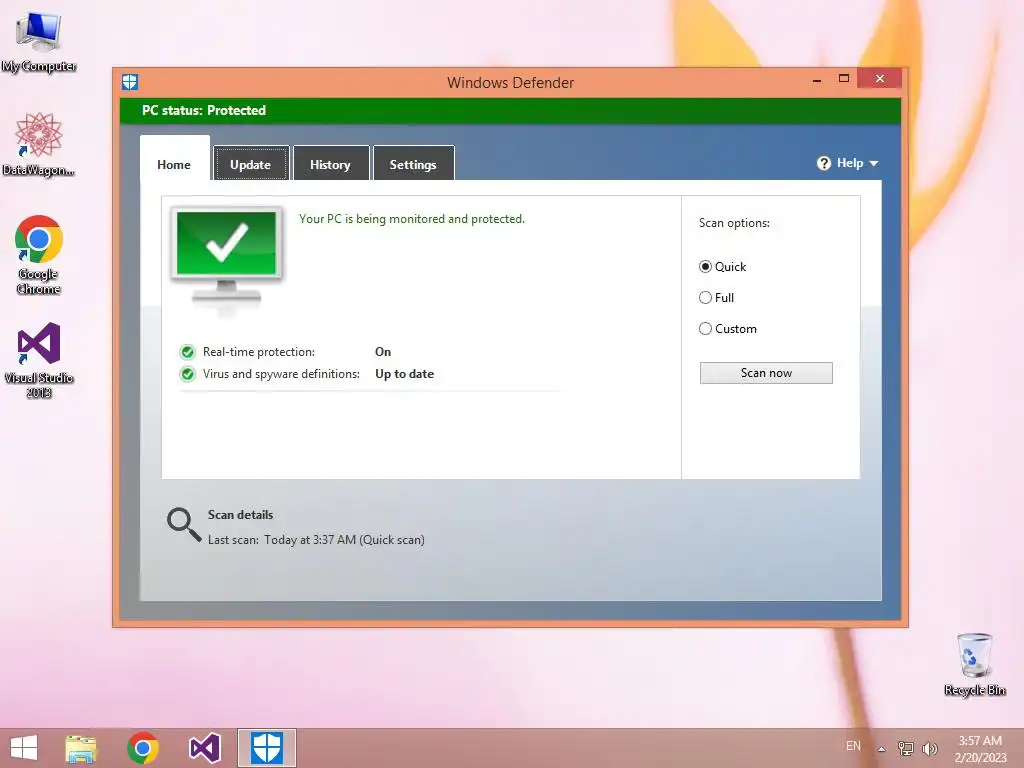This screenshot has width=1024, height=768.
Task: Open the taskbar clock and date
Action: [980, 749]
